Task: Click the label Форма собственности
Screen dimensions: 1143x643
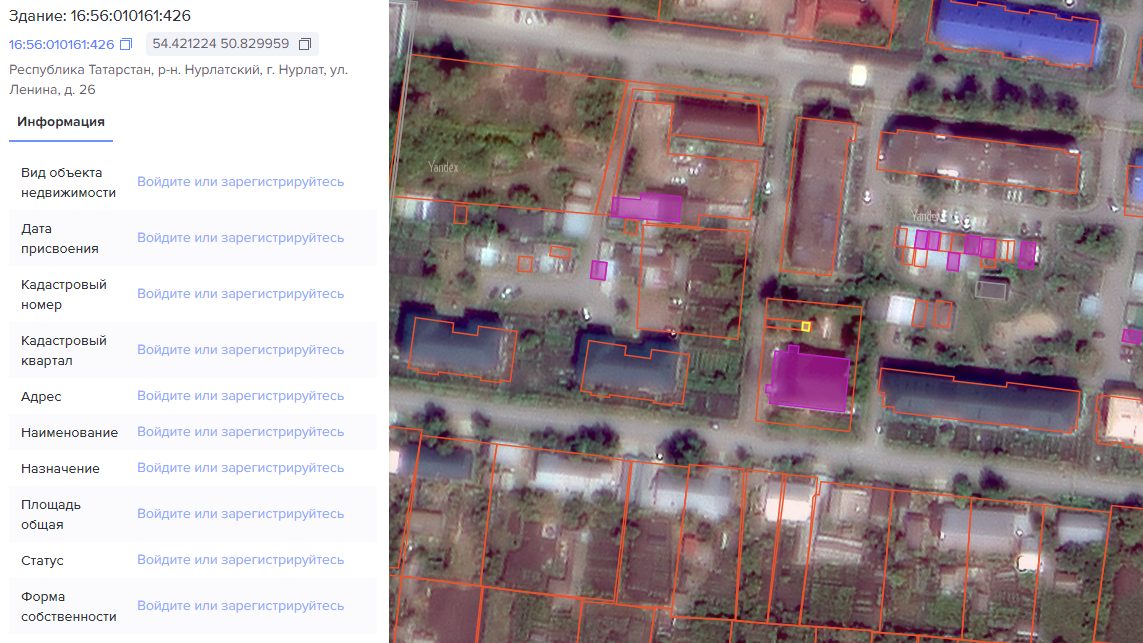Action: [x=69, y=607]
